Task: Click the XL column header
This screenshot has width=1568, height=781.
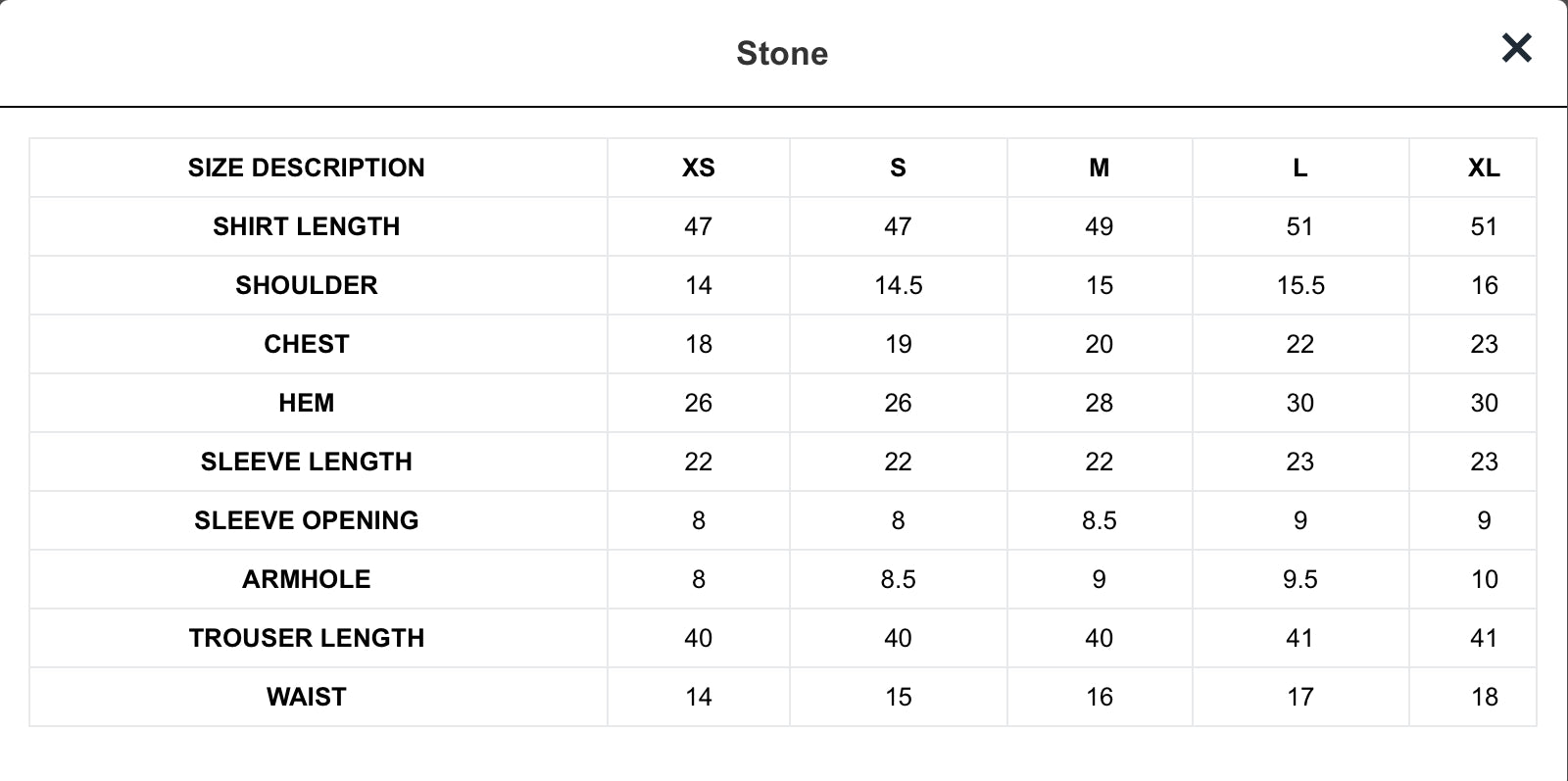Action: (x=1484, y=168)
